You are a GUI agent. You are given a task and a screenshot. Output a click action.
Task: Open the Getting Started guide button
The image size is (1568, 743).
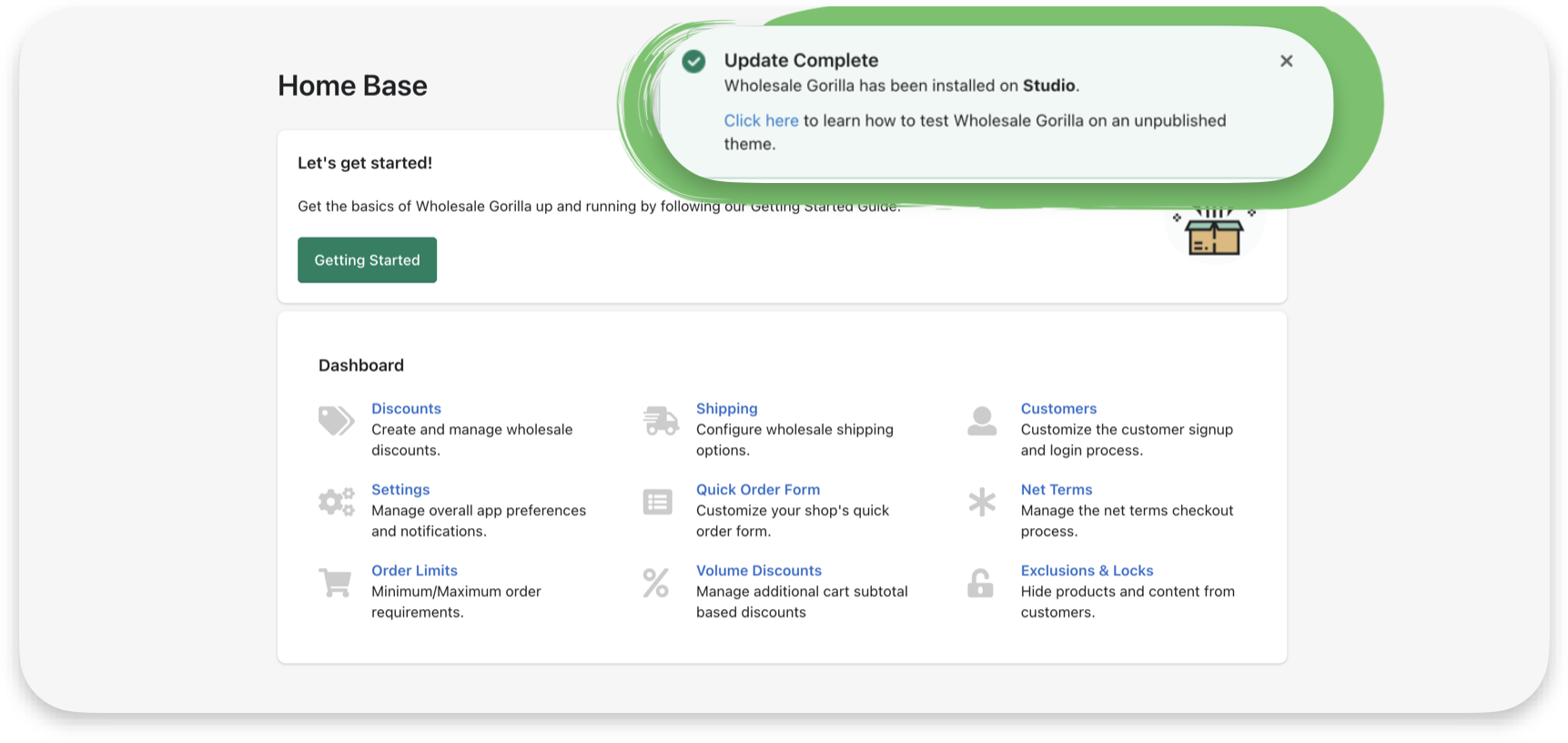367,260
